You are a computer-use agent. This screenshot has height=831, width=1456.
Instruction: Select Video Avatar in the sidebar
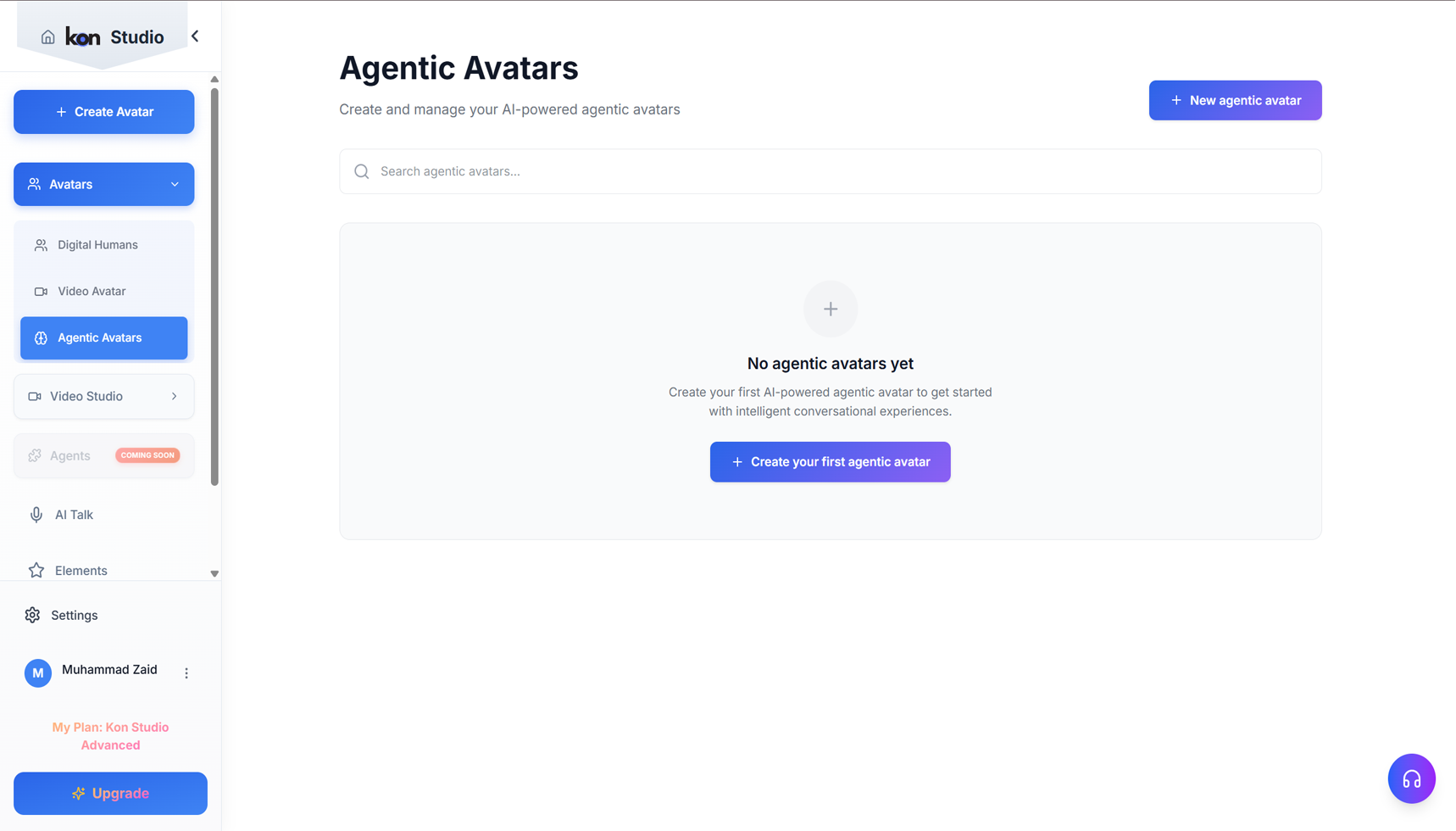tap(92, 292)
